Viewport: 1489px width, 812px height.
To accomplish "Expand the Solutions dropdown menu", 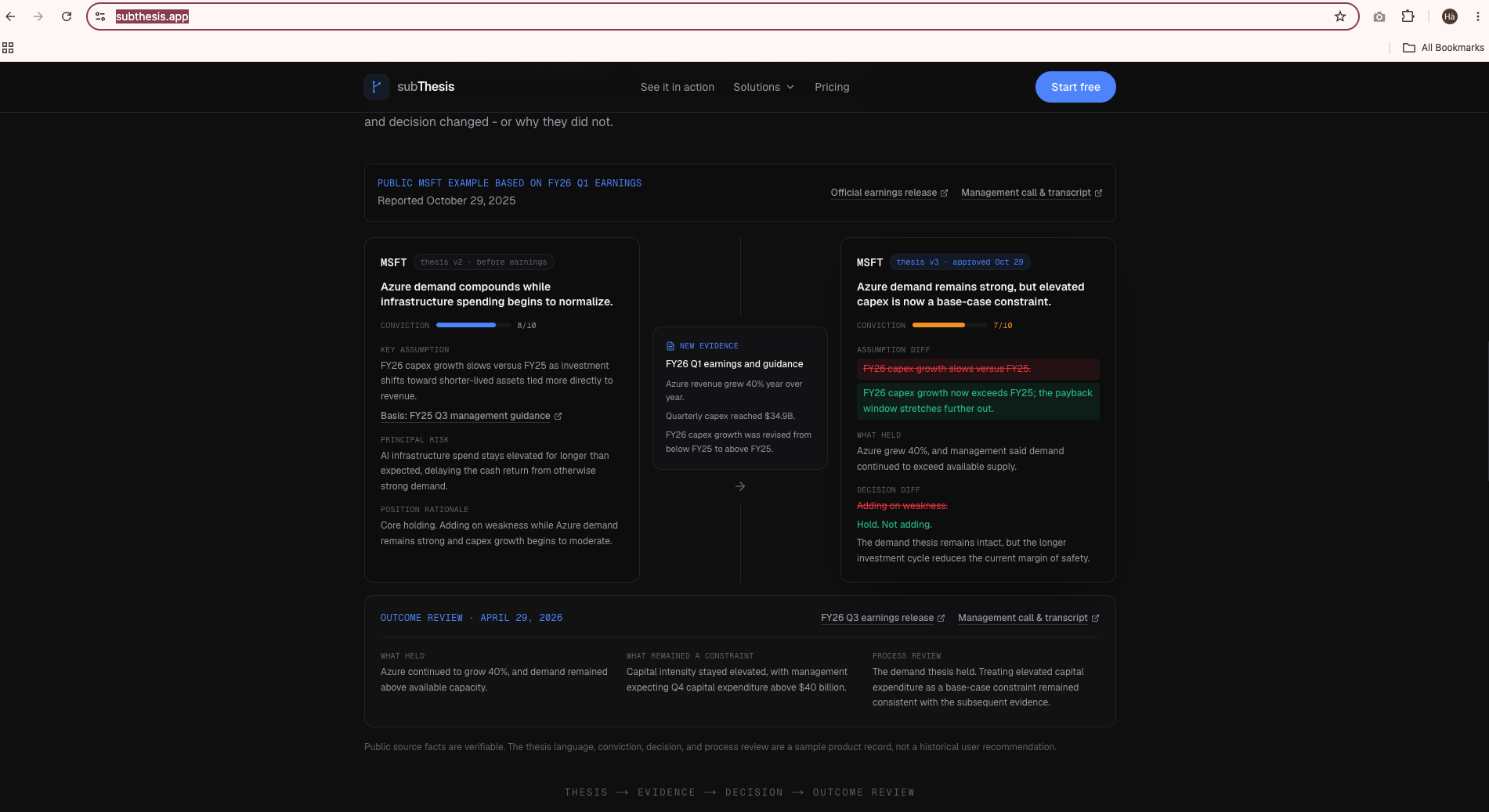I will click(764, 87).
